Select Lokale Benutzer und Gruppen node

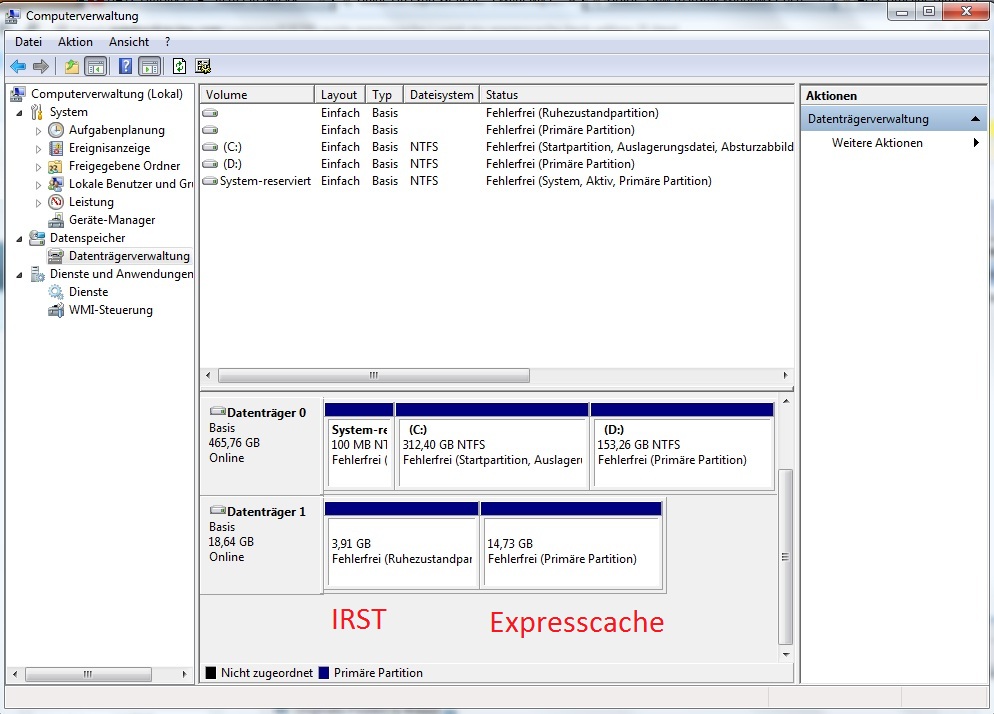[x=131, y=184]
